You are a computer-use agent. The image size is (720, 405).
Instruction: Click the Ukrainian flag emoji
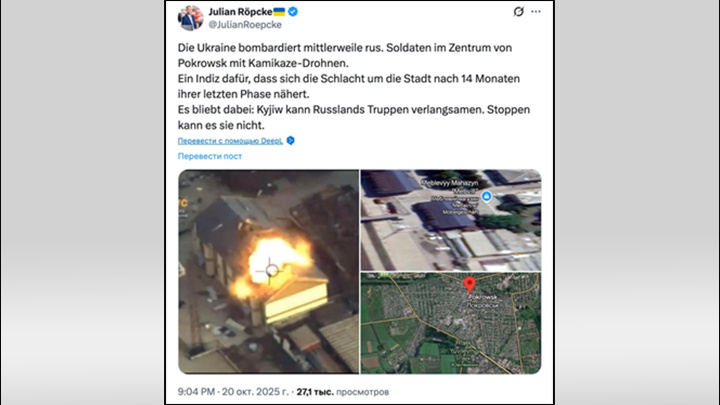click(x=279, y=11)
